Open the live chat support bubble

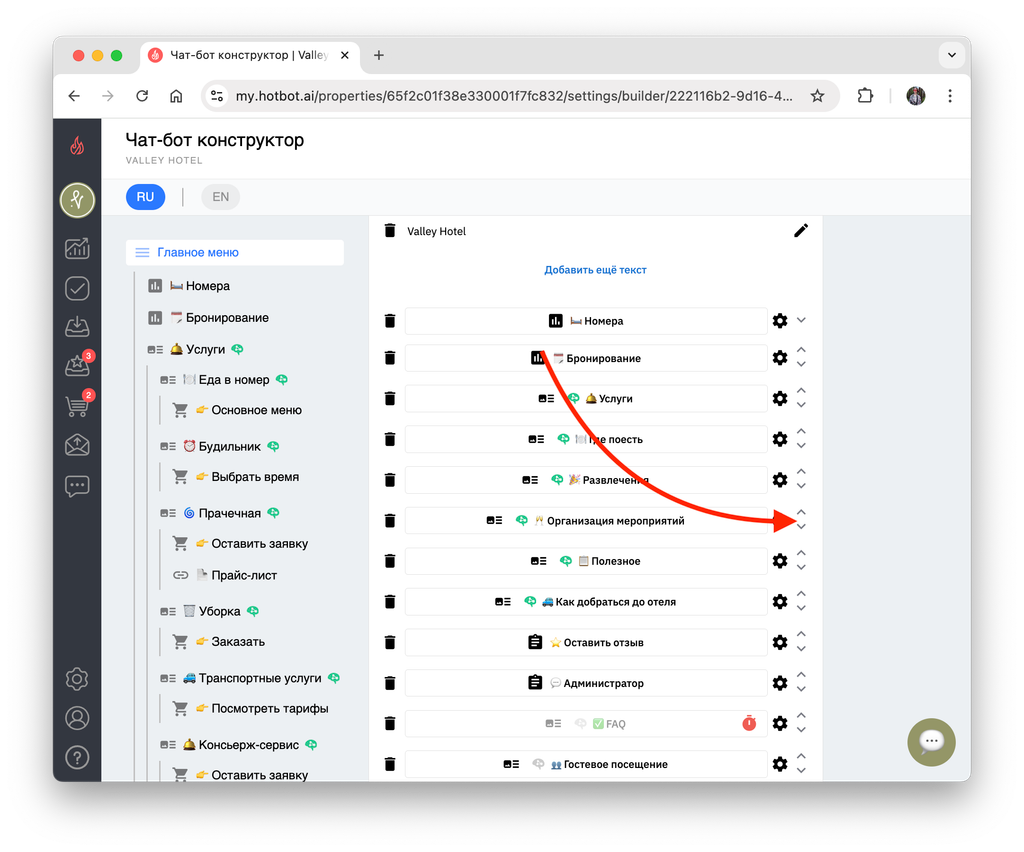[931, 742]
